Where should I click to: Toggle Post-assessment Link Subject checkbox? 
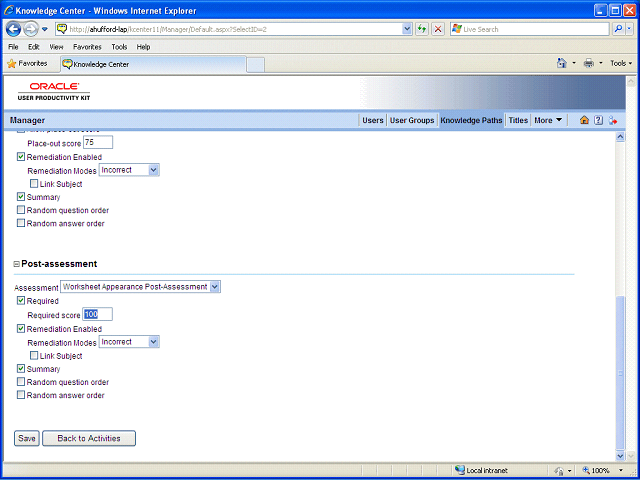pyautogui.click(x=34, y=356)
